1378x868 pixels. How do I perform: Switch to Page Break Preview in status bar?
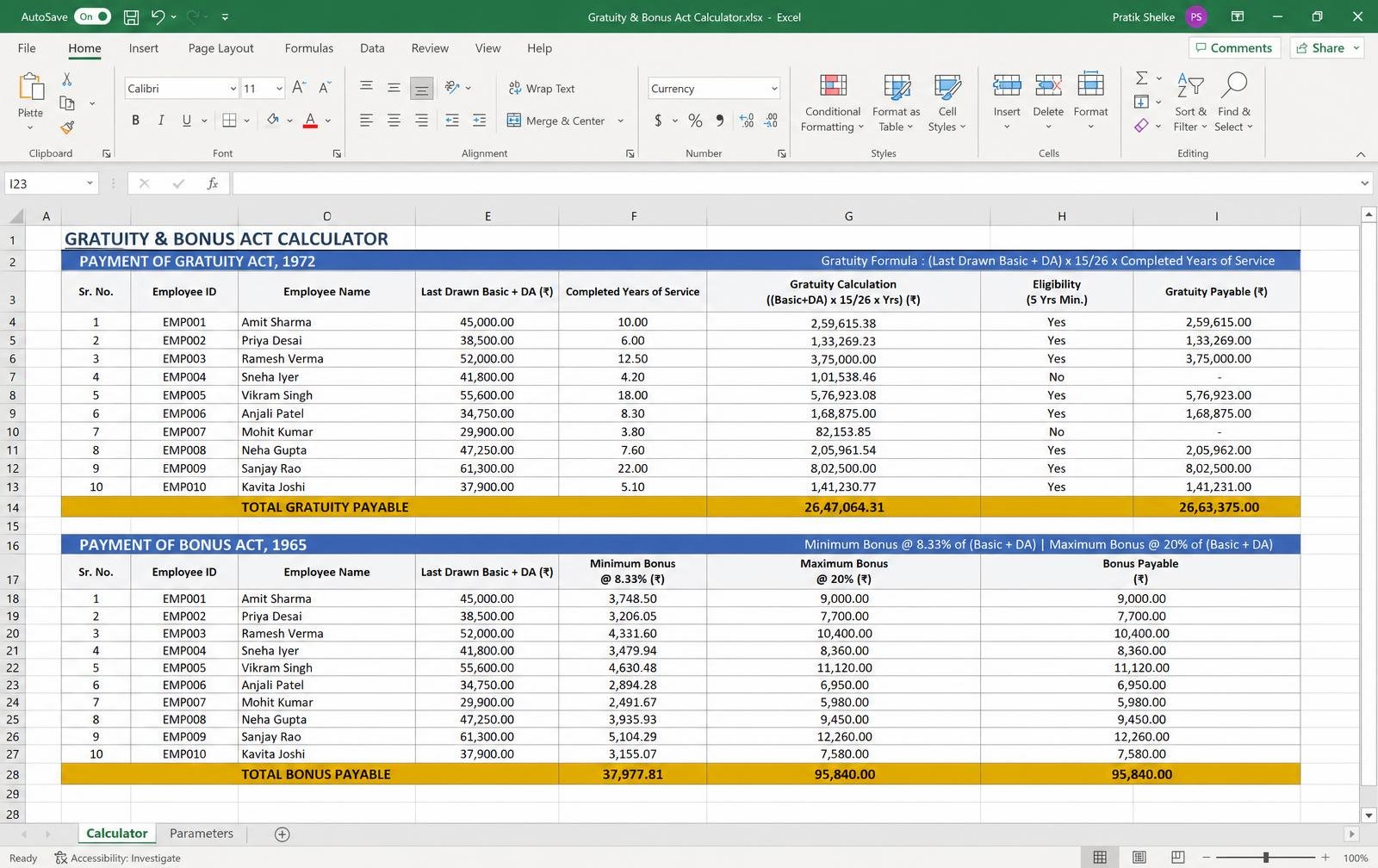pyautogui.click(x=1177, y=858)
